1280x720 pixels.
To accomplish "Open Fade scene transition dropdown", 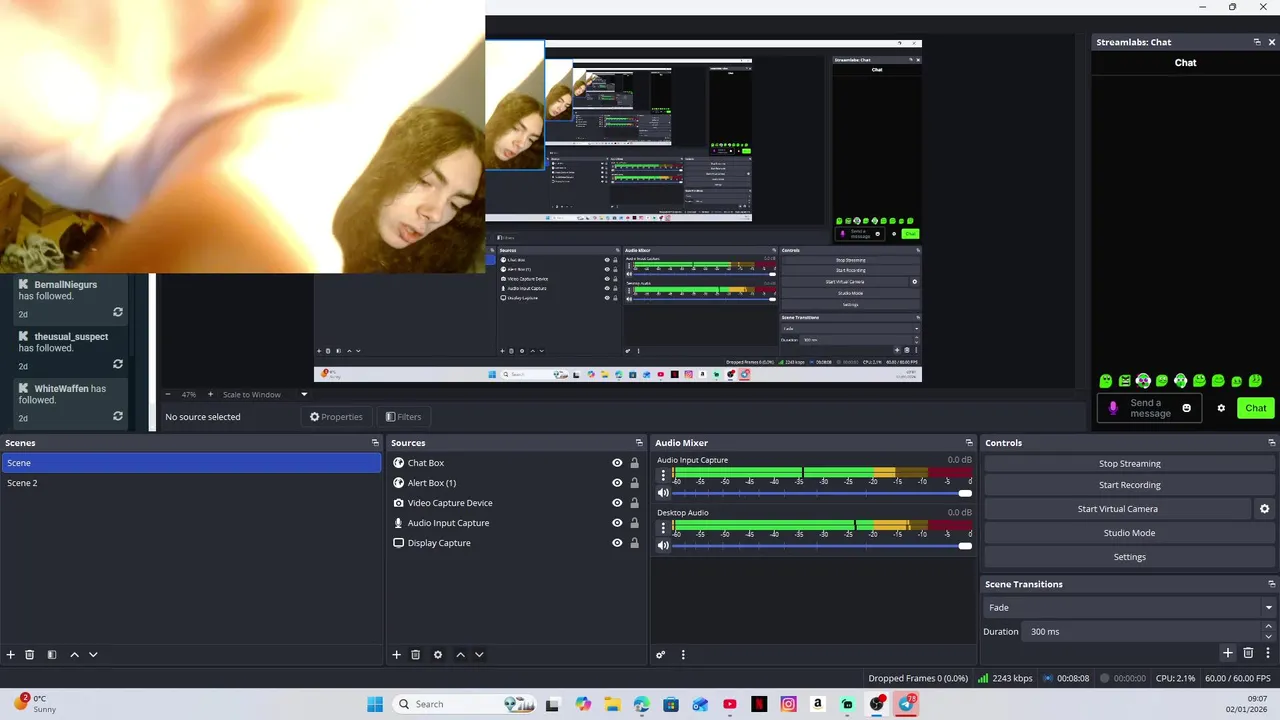I will (x=1129, y=608).
